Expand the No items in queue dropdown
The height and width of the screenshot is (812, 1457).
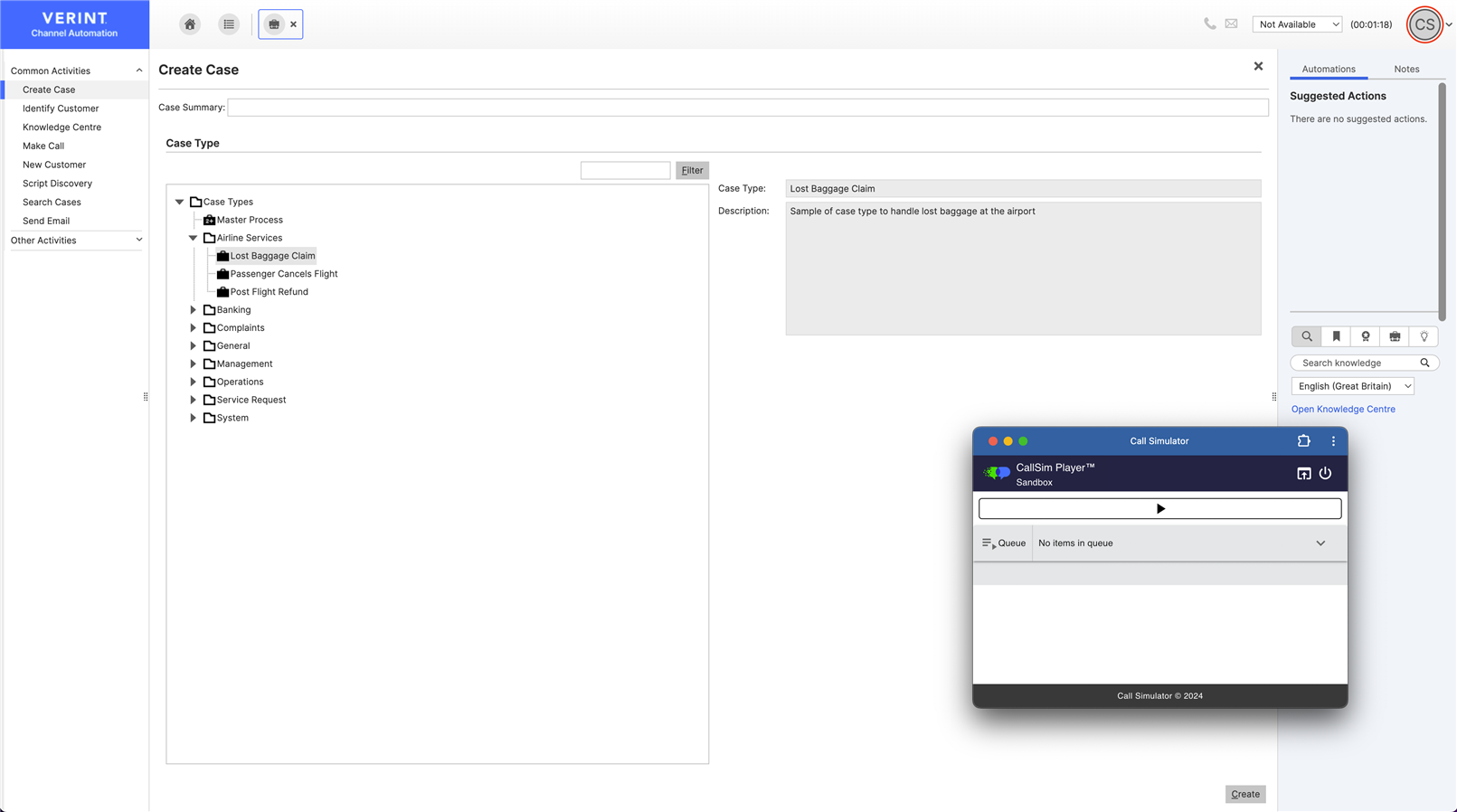click(1320, 543)
